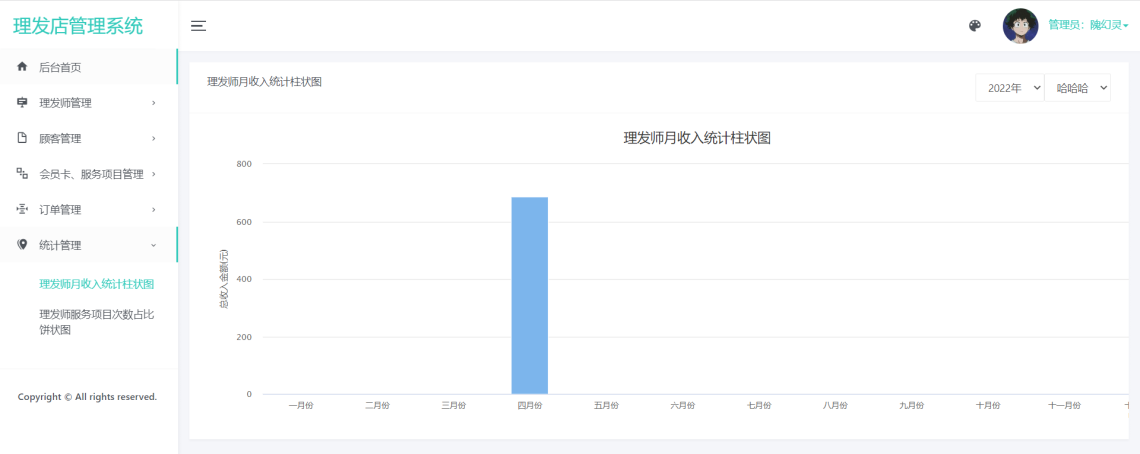Select 理发师月收入统计柱状图 submenu link
This screenshot has width=1140, height=454.
(97, 284)
